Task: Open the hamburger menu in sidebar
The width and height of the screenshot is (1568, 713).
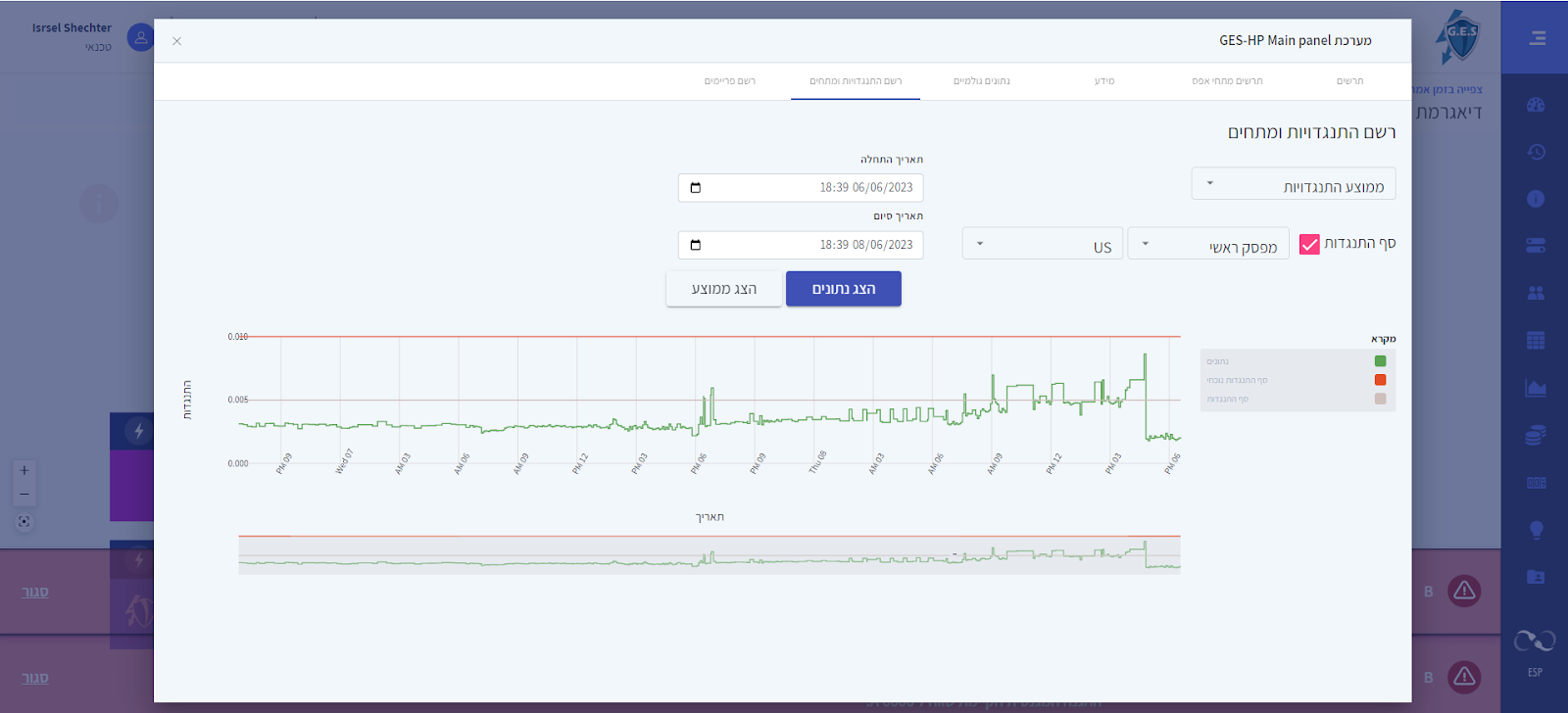Action: (1537, 38)
